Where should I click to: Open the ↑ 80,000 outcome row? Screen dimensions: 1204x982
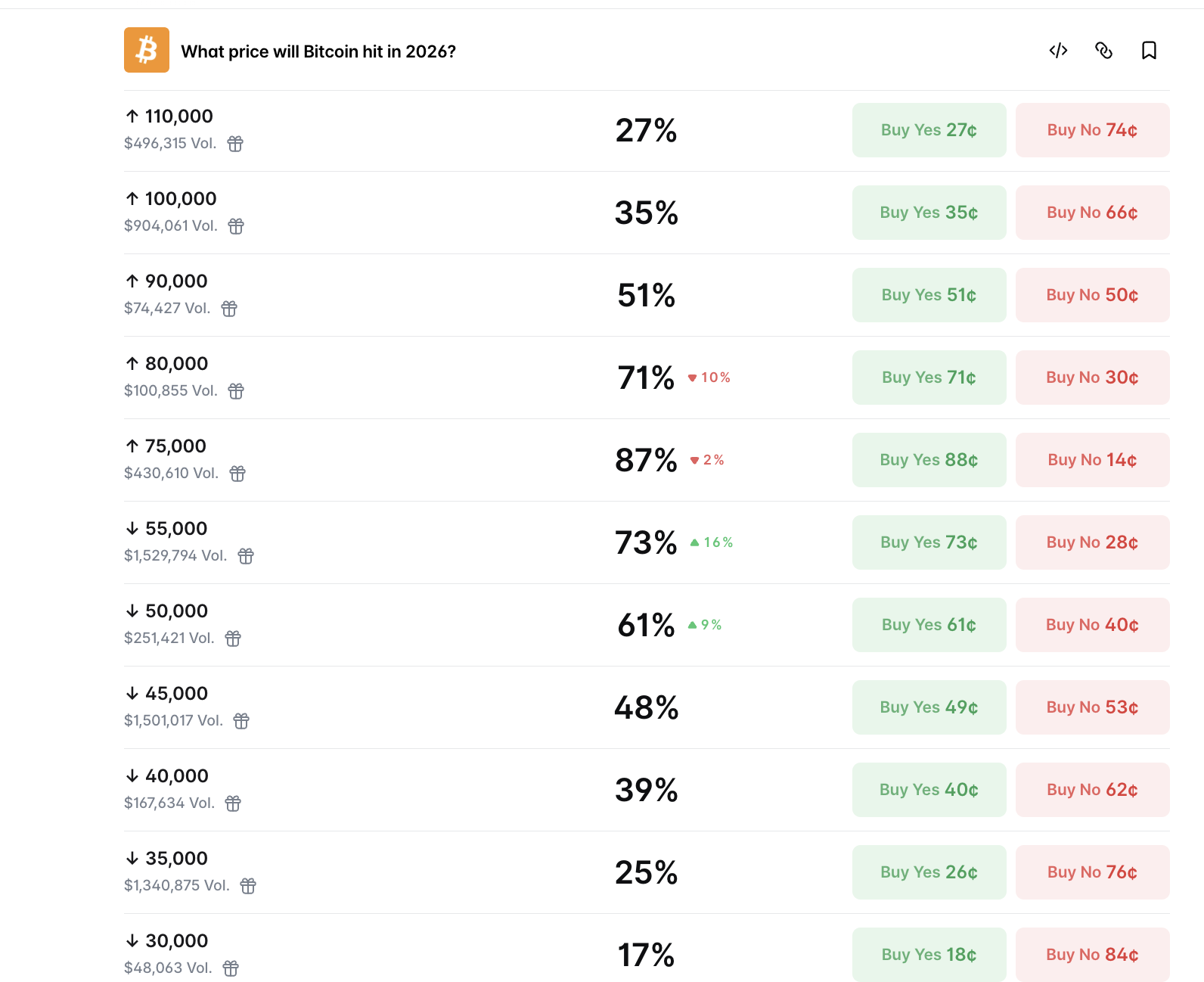tap(176, 364)
